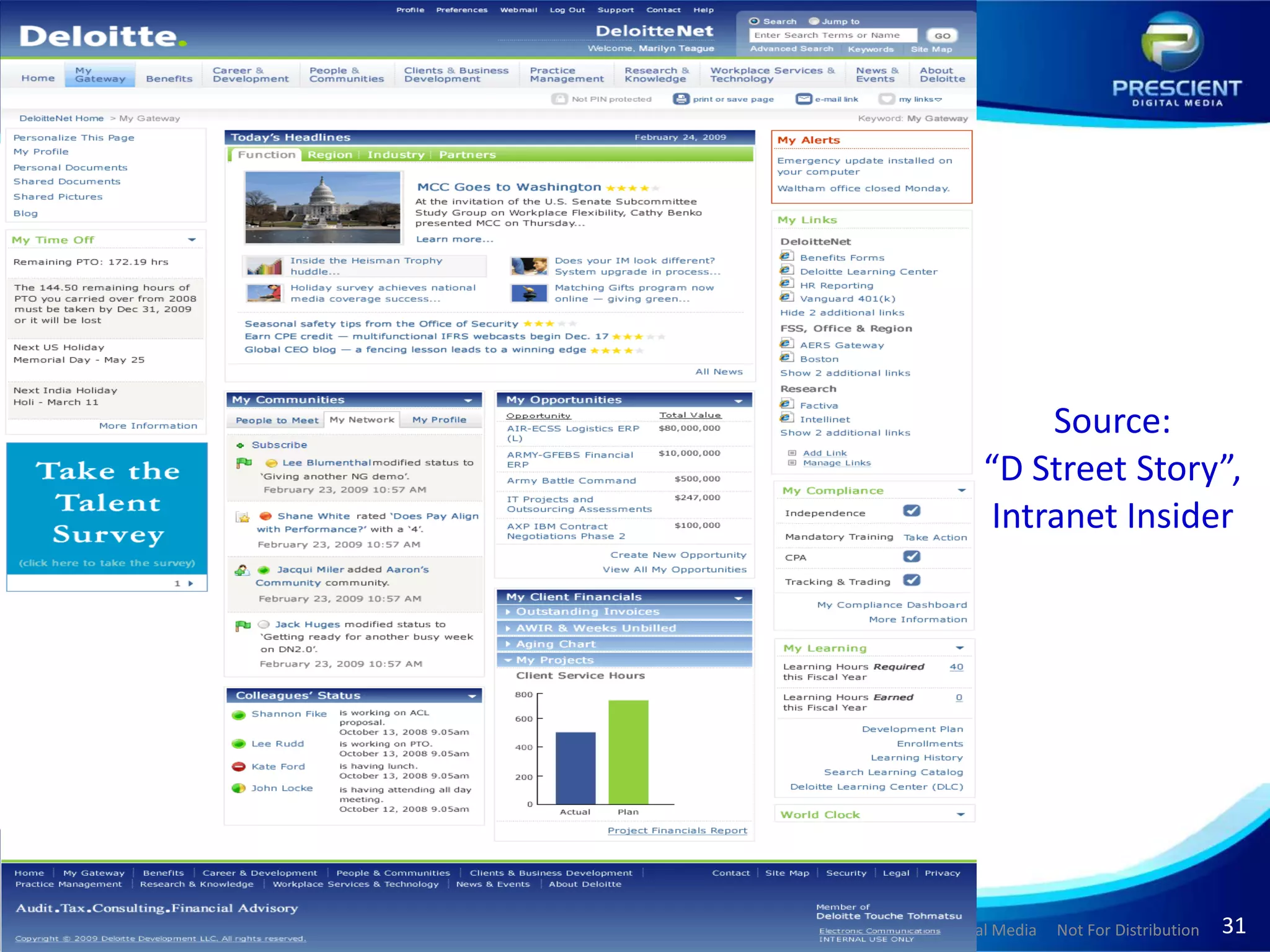Click the green Plan bar in chart
This screenshot has width=1270, height=952.
click(x=628, y=752)
